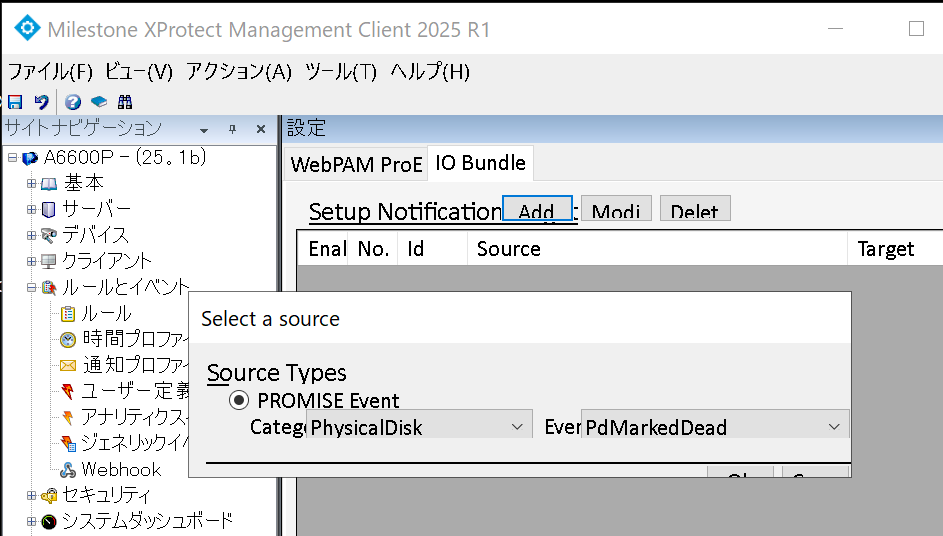The image size is (943, 536).
Task: Click the Webhook icon in tree
Action: pos(68,469)
